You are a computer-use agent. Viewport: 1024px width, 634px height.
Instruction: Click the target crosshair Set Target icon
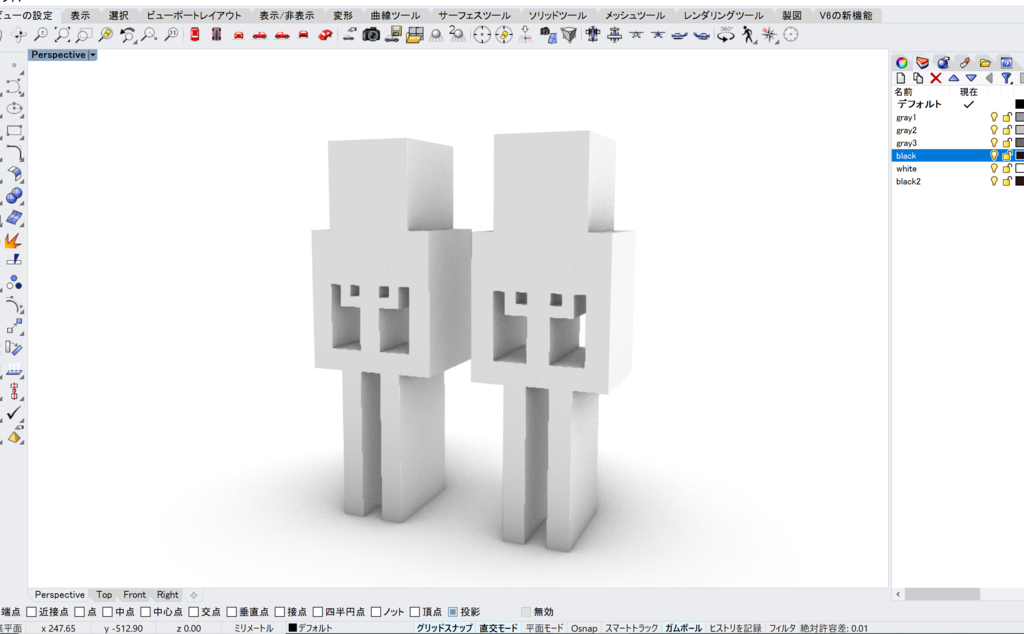click(x=481, y=35)
